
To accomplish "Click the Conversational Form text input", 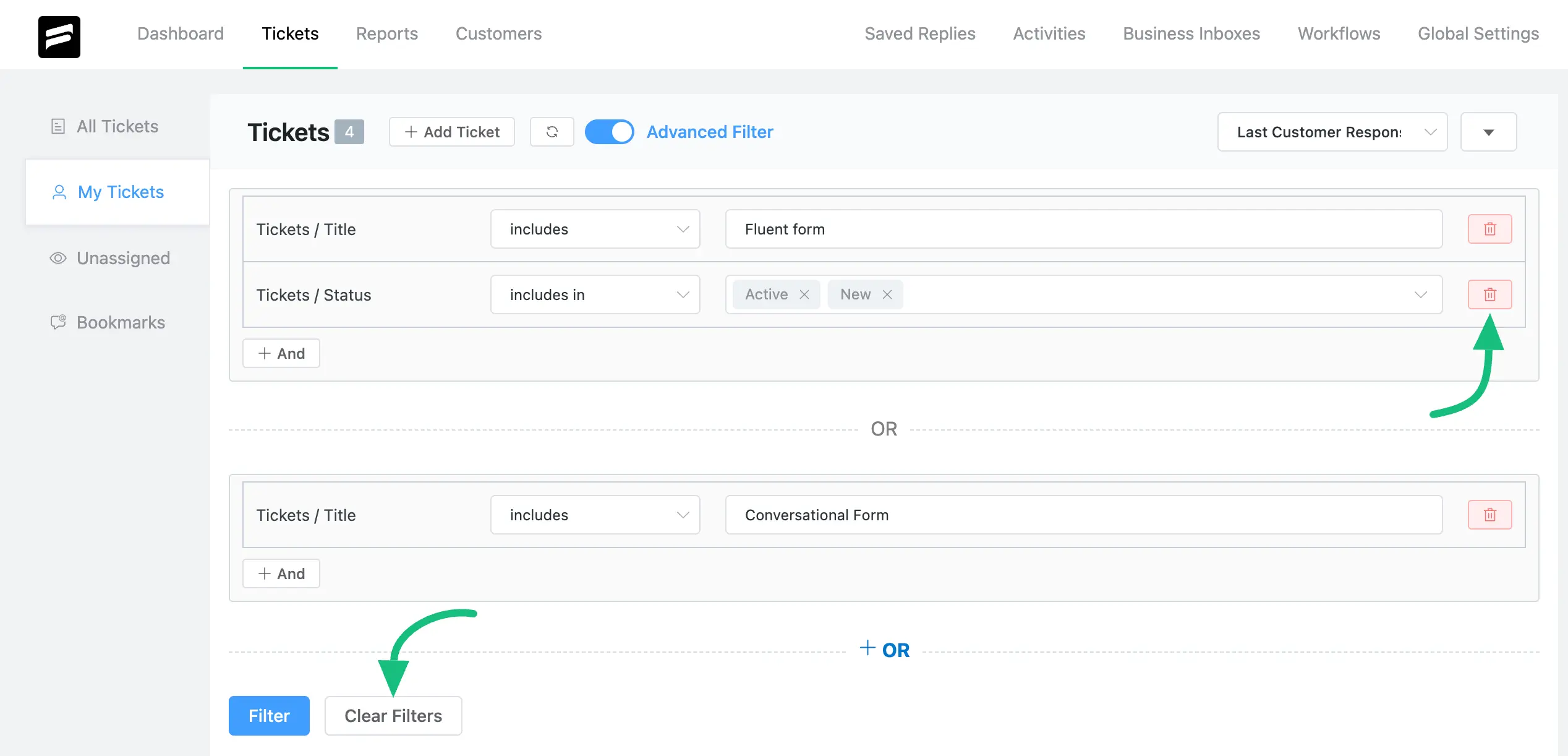I will [x=1084, y=515].
